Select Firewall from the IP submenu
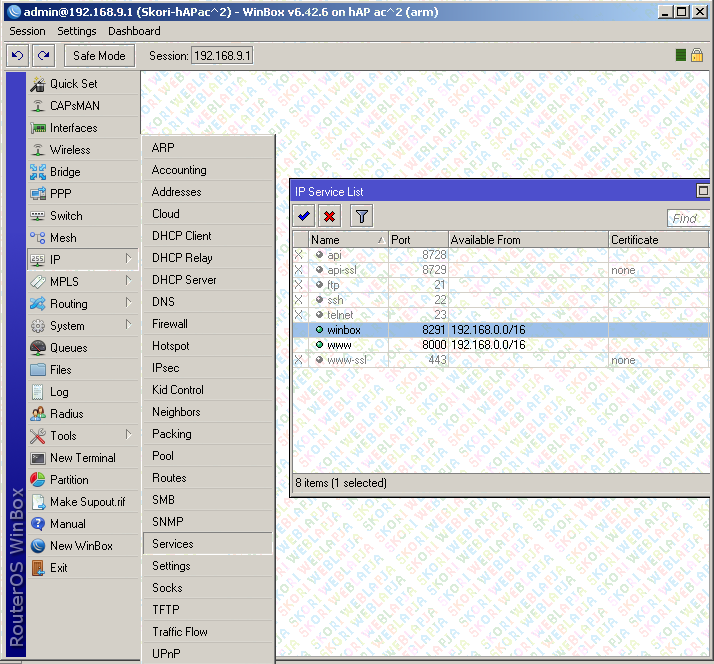The image size is (714, 664). pyautogui.click(x=170, y=324)
